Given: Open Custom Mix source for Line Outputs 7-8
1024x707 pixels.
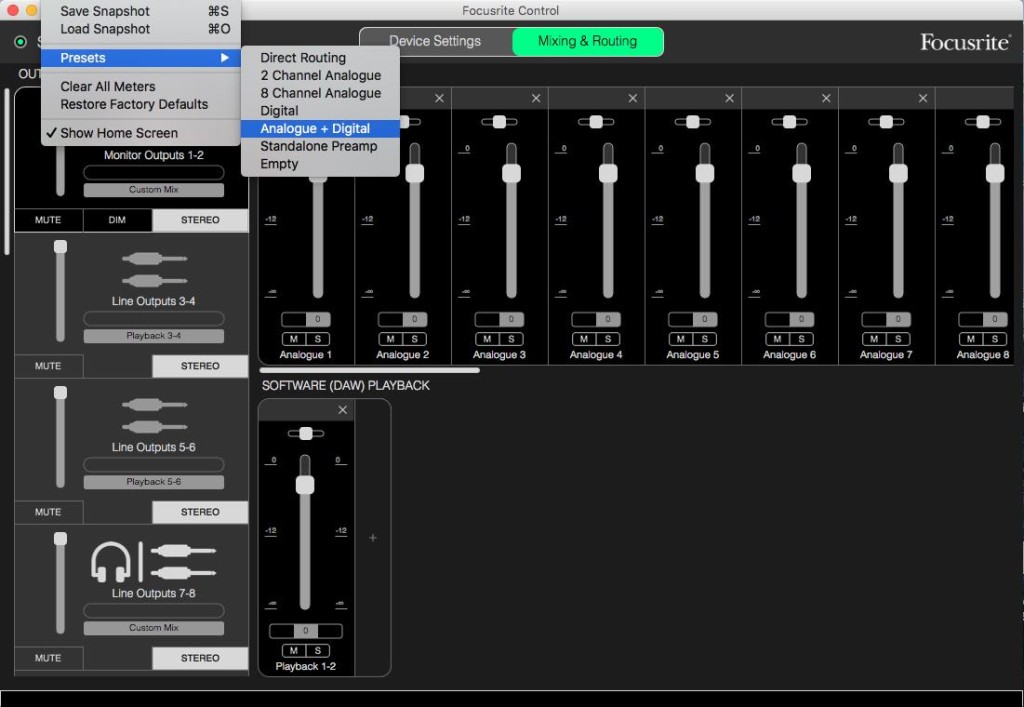Looking at the screenshot, I should point(153,628).
